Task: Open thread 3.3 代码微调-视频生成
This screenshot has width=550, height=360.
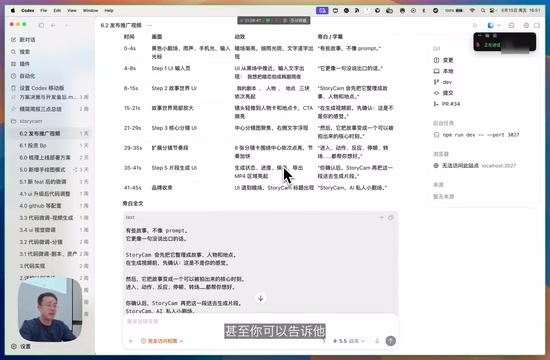Action: pyautogui.click(x=49, y=218)
